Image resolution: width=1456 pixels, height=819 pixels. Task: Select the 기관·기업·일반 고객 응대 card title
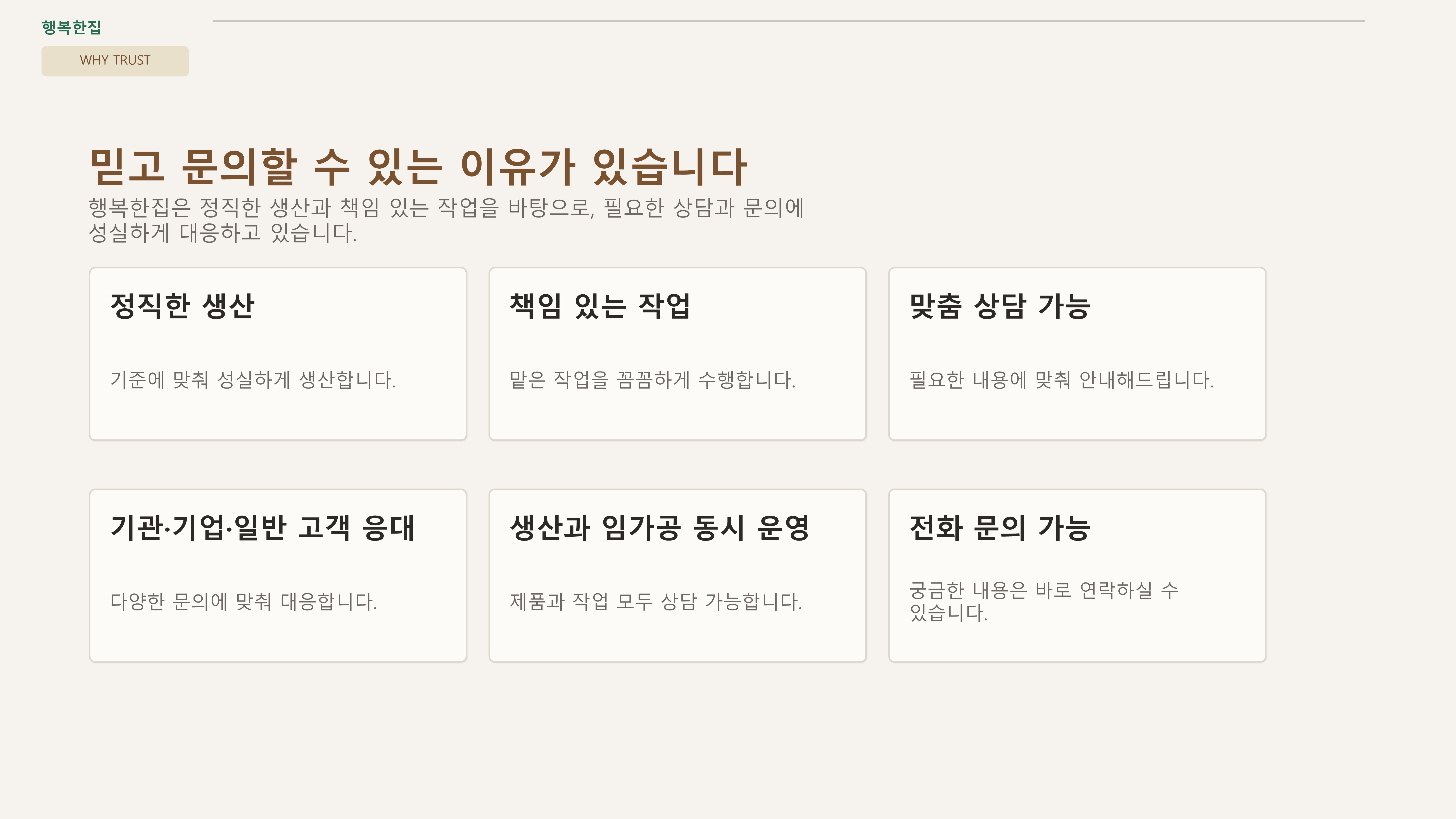coord(262,528)
